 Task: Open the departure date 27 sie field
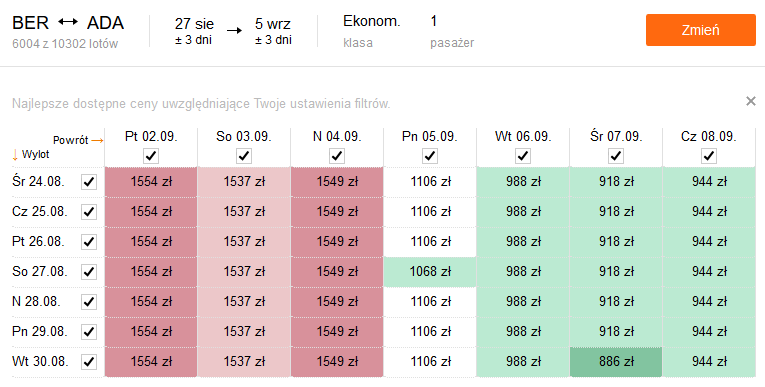pos(194,31)
